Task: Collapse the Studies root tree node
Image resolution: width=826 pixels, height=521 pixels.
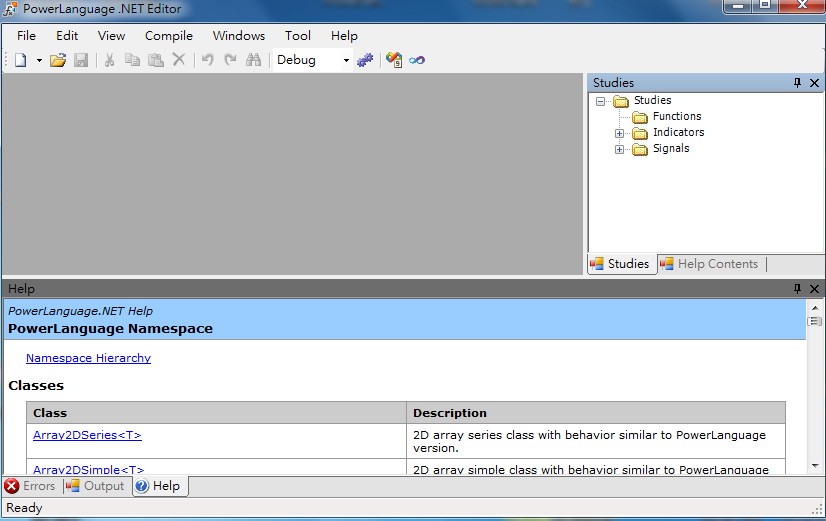Action: (x=601, y=101)
